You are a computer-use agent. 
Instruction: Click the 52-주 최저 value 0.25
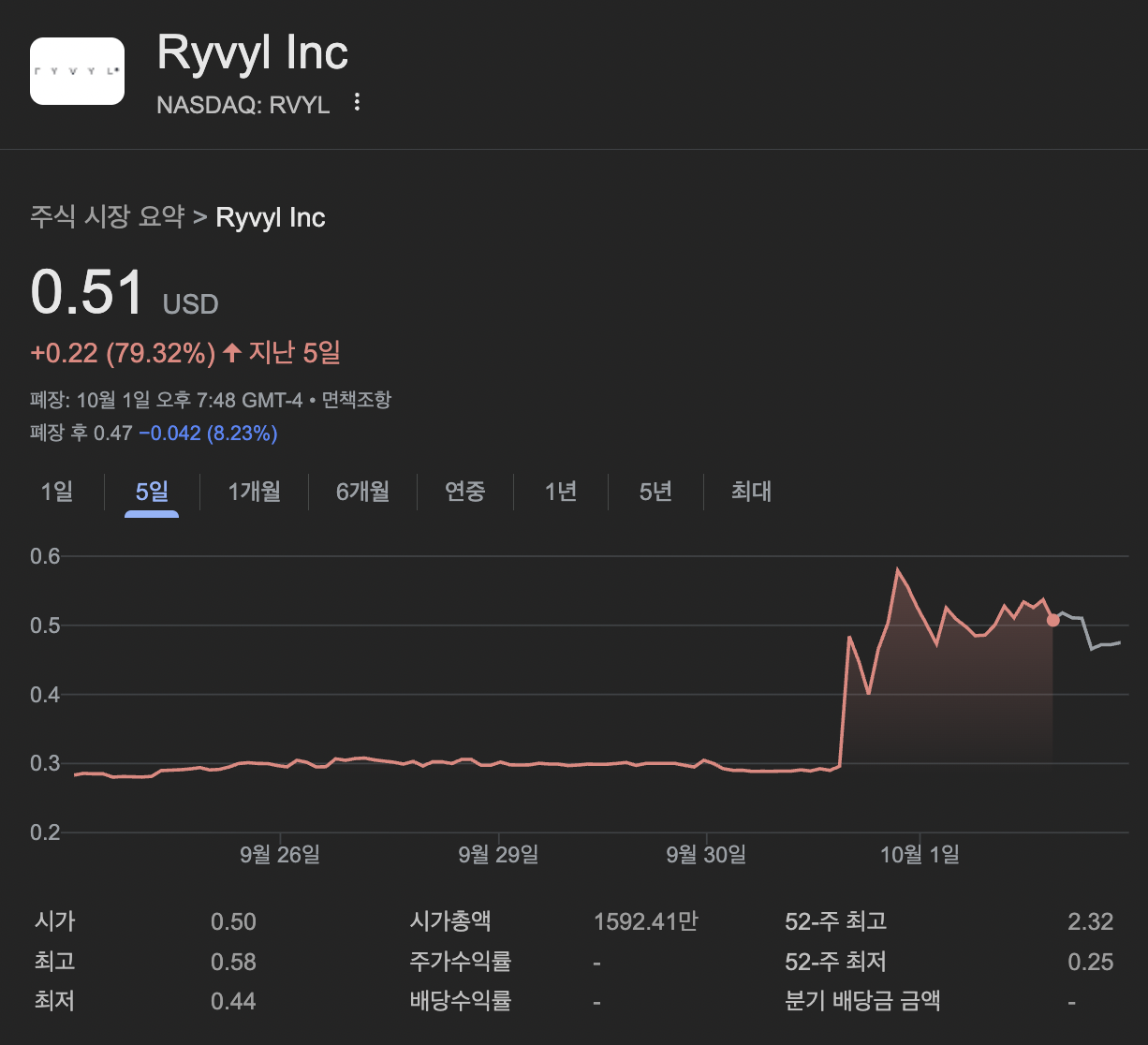point(1091,962)
